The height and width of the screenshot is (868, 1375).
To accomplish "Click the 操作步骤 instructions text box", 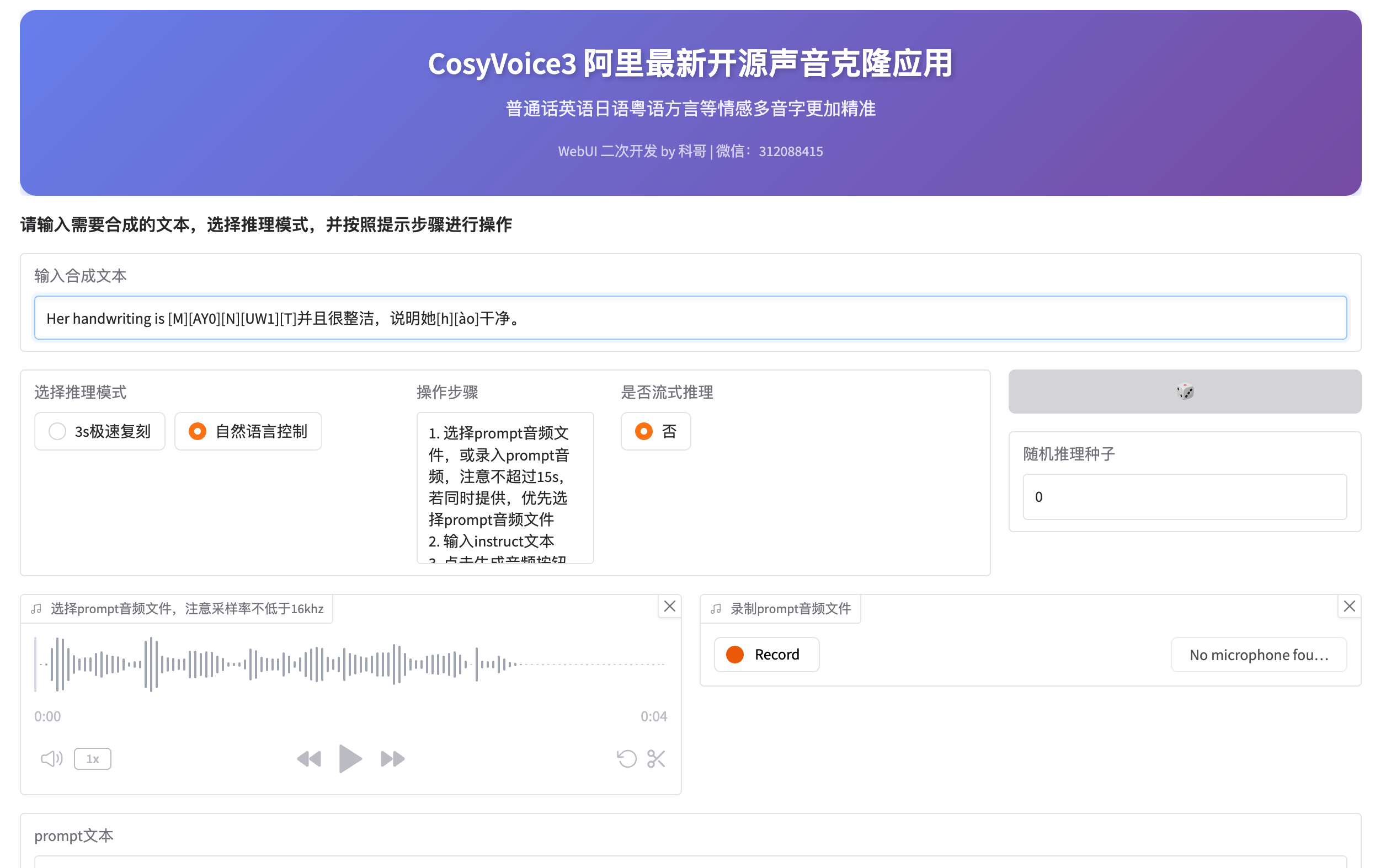I will tap(505, 488).
